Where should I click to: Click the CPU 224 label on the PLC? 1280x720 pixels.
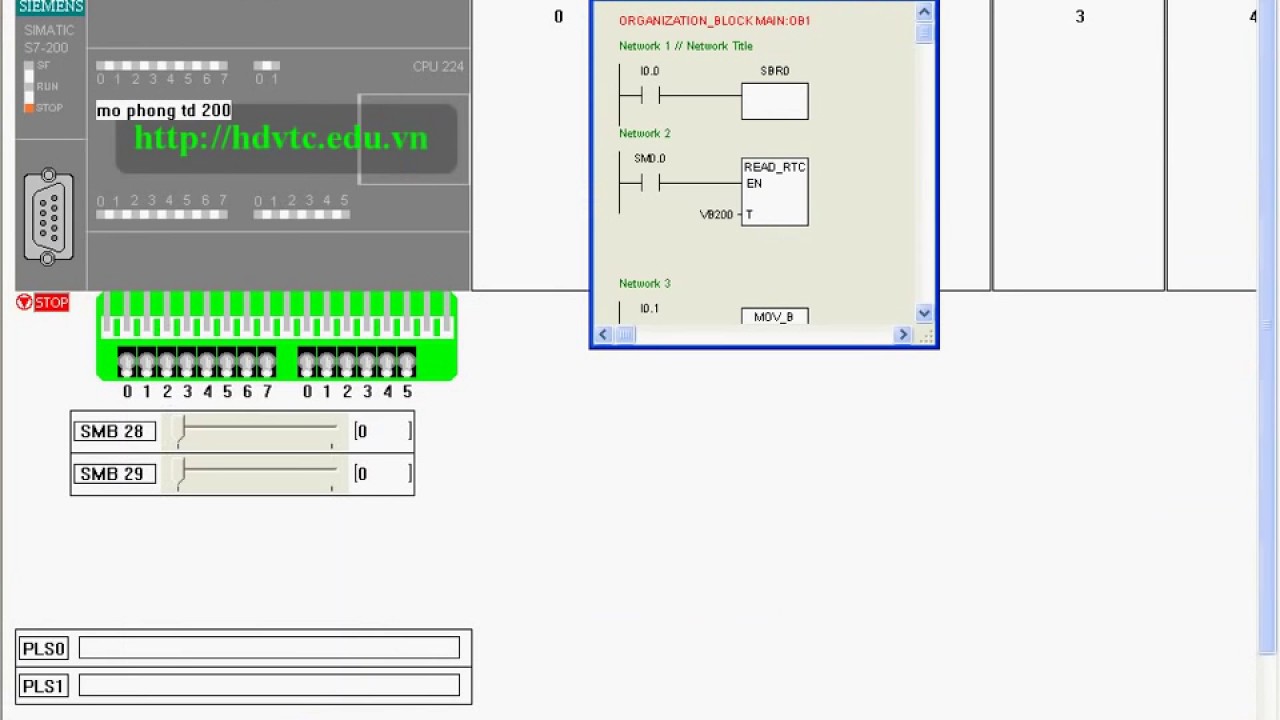click(x=438, y=66)
